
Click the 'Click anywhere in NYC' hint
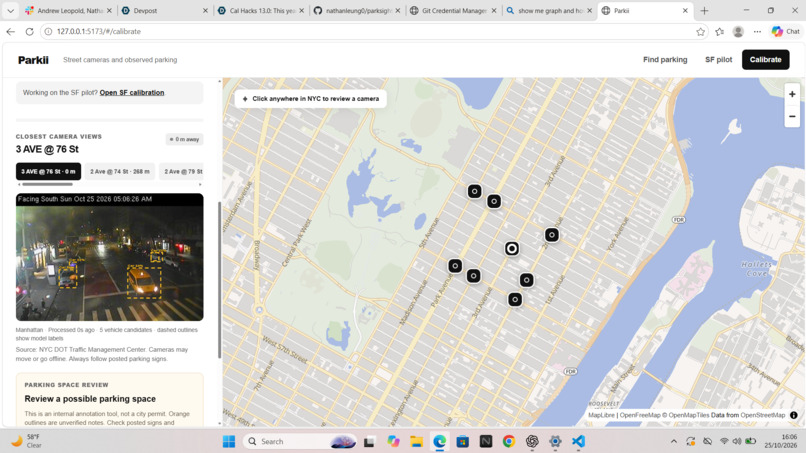tap(310, 99)
